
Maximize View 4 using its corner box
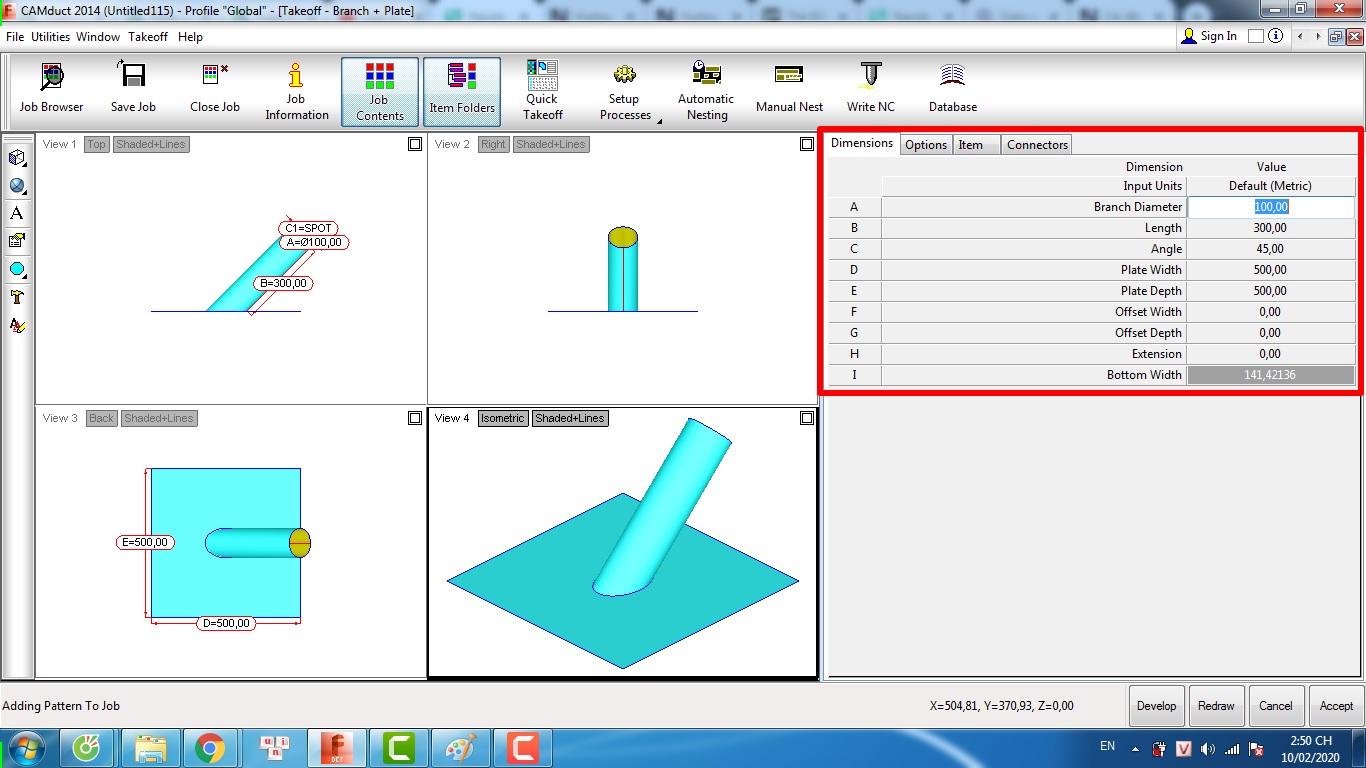[x=807, y=418]
